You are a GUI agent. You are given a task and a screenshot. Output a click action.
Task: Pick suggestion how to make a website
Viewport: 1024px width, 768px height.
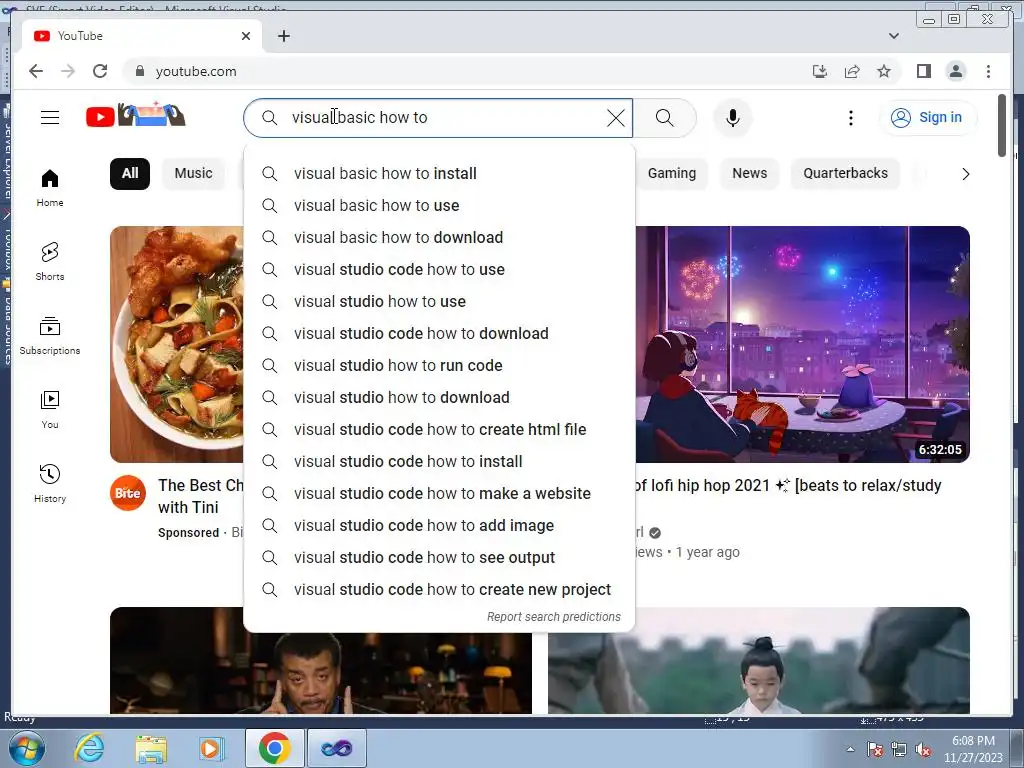pos(439,494)
